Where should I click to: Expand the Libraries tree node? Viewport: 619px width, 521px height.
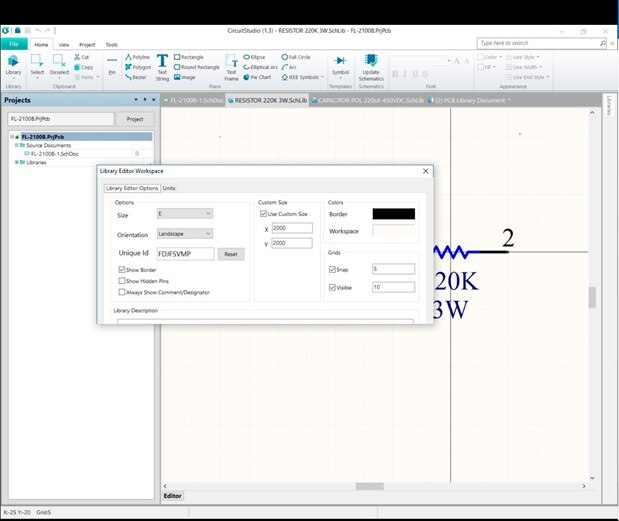click(x=16, y=162)
